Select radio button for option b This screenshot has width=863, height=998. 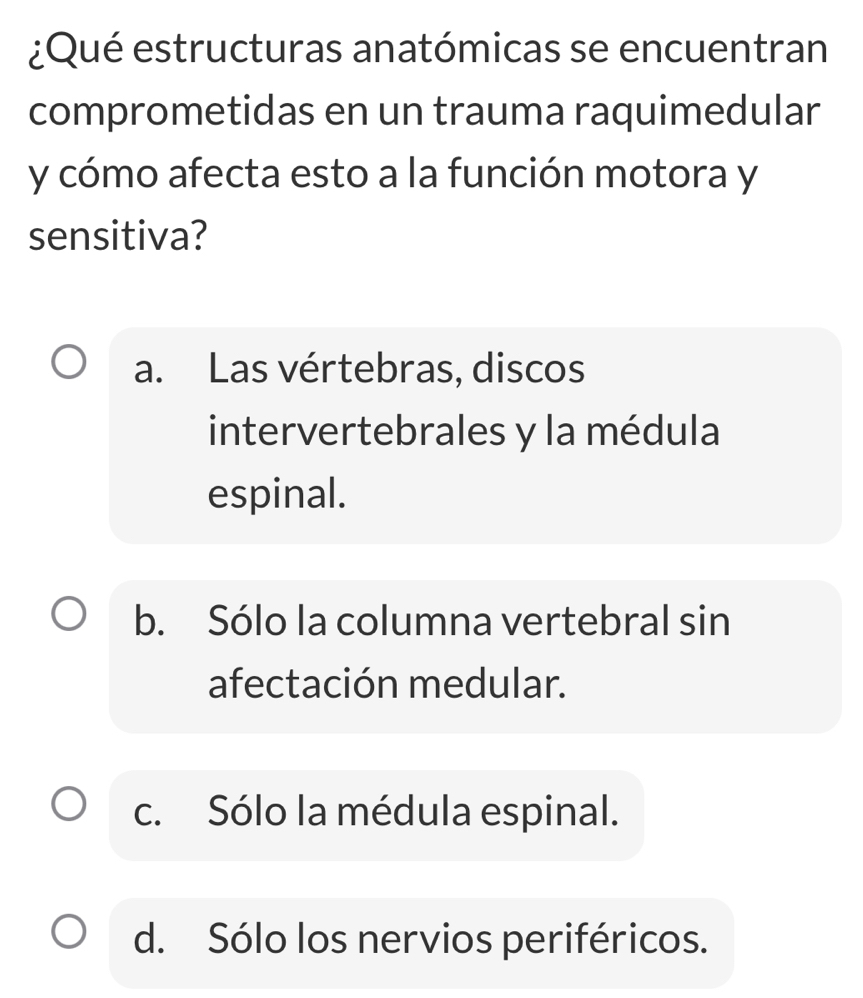pos(69,614)
